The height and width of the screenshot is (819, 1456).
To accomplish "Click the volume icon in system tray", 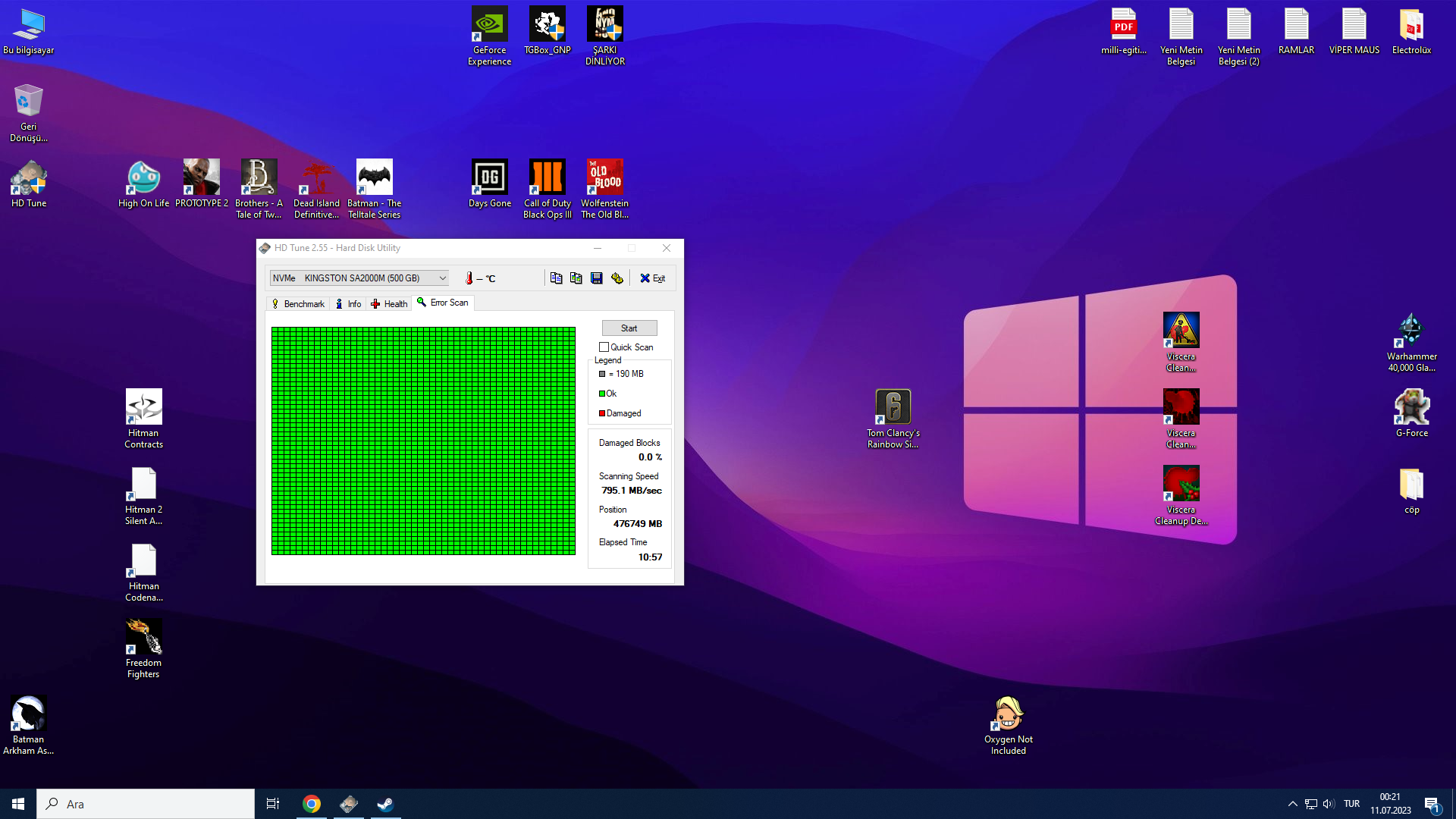I will pyautogui.click(x=1329, y=804).
